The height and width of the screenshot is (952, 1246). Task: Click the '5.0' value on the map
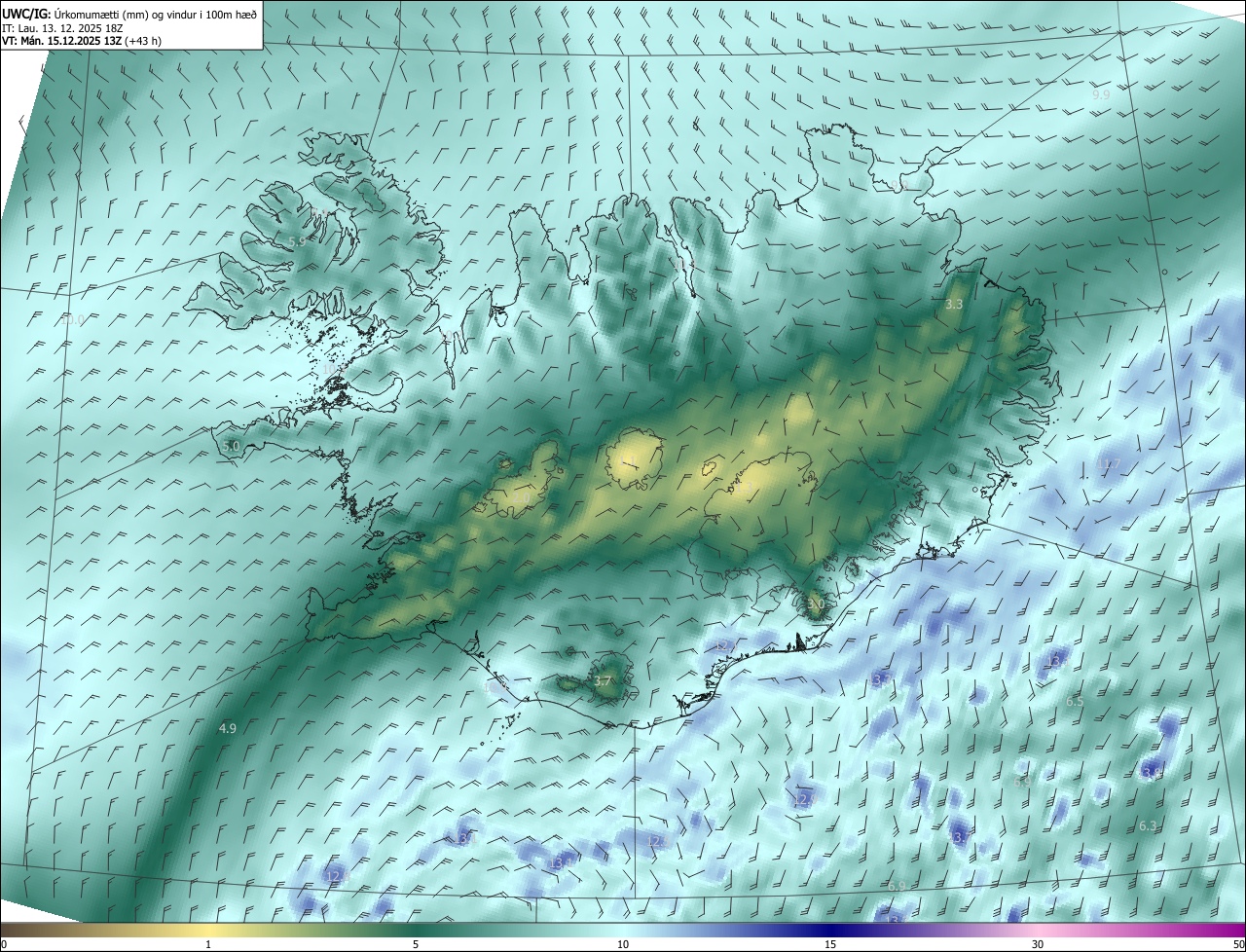[231, 446]
